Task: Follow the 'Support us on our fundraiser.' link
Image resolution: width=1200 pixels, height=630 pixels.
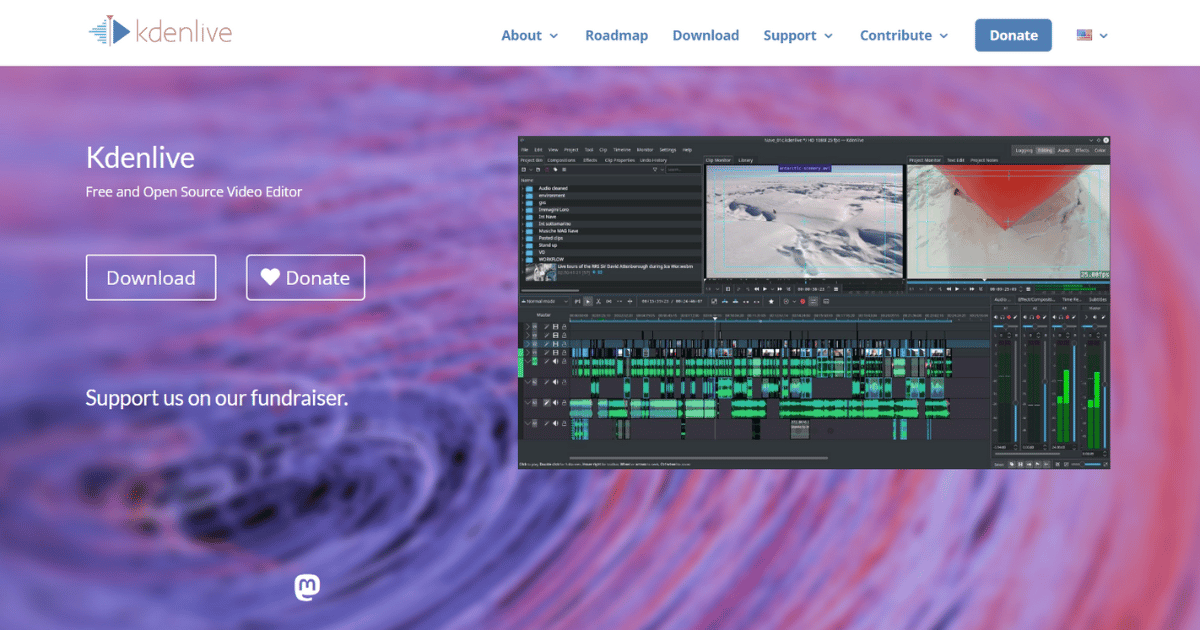Action: click(217, 398)
